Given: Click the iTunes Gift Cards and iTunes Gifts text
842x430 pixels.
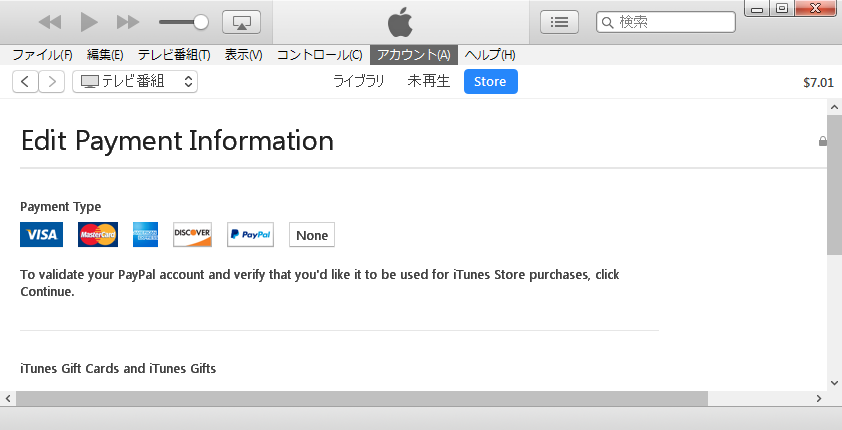Looking at the screenshot, I should coord(118,368).
